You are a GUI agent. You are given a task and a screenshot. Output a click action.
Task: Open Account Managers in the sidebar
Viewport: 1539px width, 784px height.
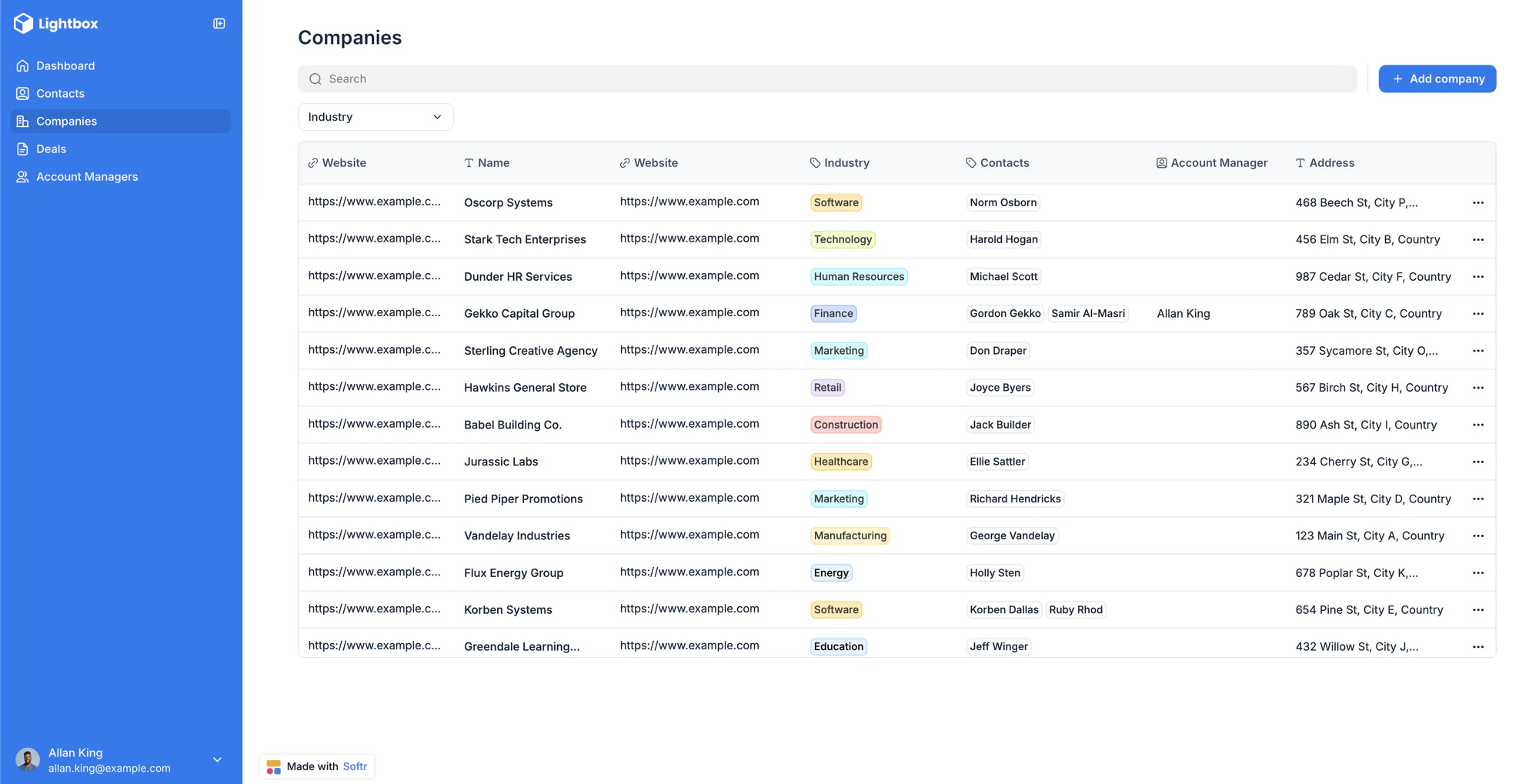tap(121, 176)
